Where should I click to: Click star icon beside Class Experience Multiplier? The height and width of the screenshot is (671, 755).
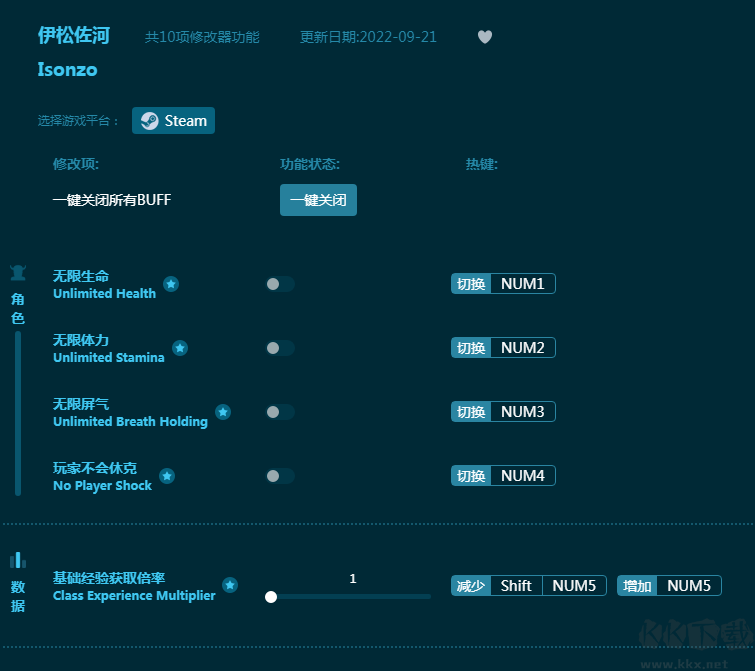point(230,585)
